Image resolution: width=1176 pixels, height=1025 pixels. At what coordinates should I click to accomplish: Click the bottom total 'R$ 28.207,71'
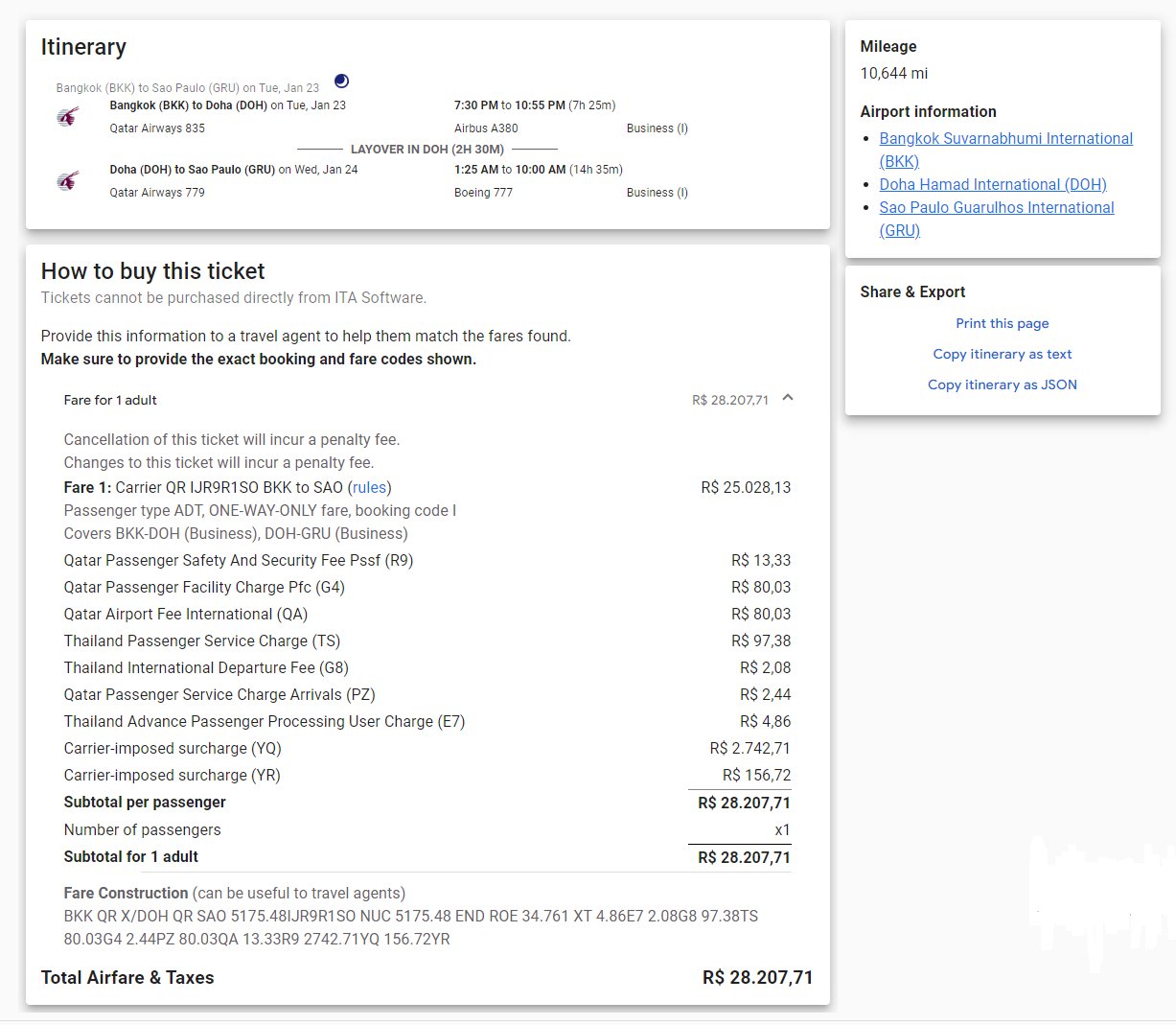tap(757, 977)
